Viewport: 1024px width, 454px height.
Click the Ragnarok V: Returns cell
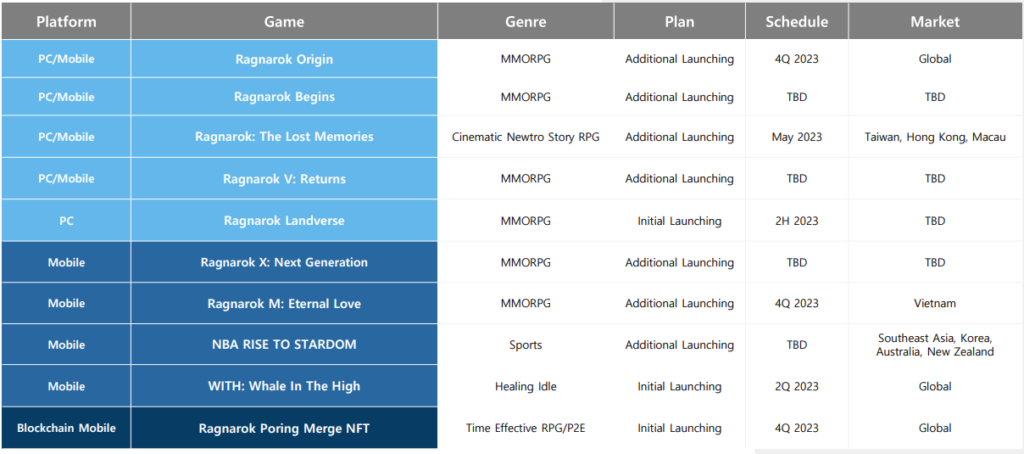click(284, 179)
